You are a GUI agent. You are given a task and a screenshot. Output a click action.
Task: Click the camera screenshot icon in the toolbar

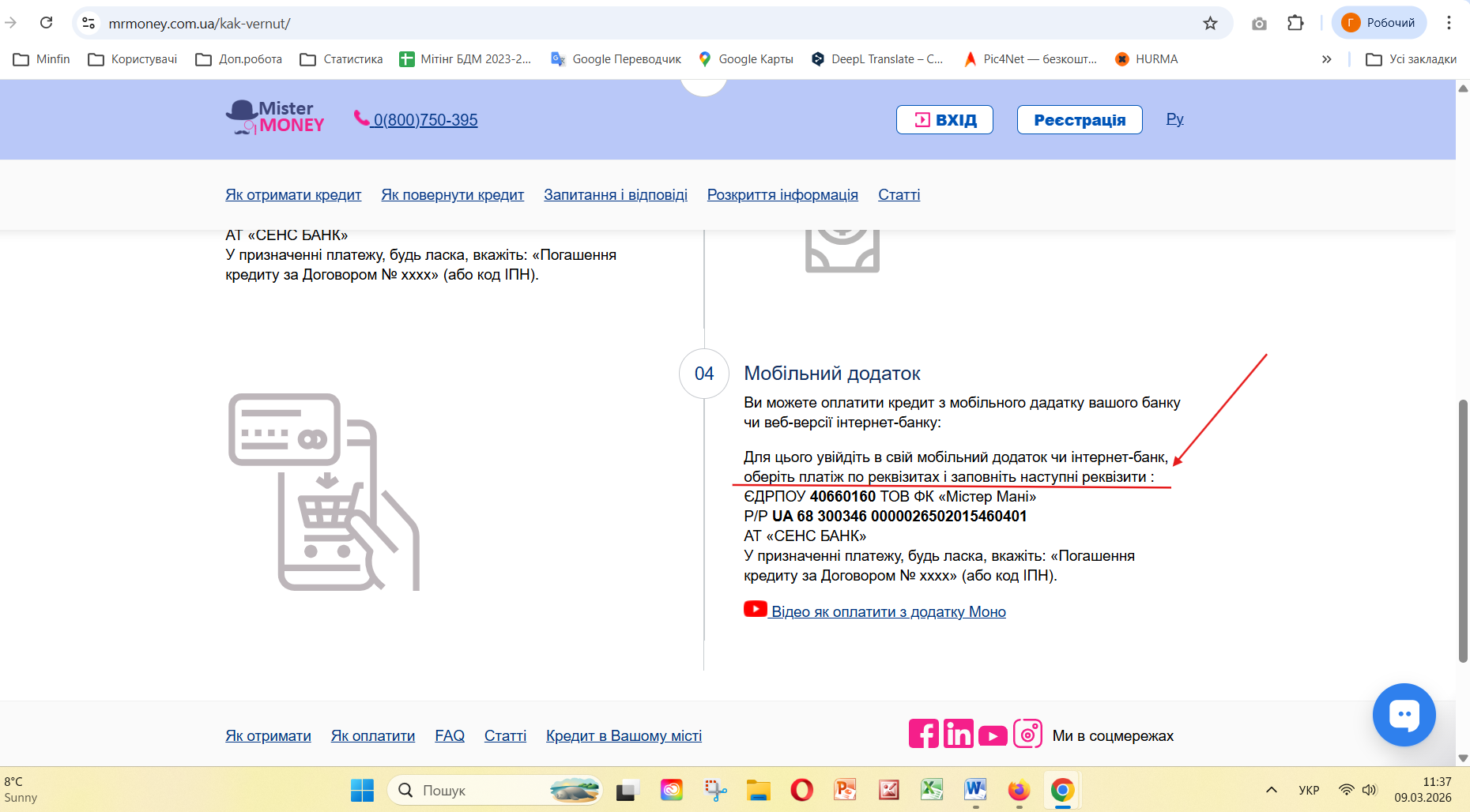click(x=1259, y=23)
